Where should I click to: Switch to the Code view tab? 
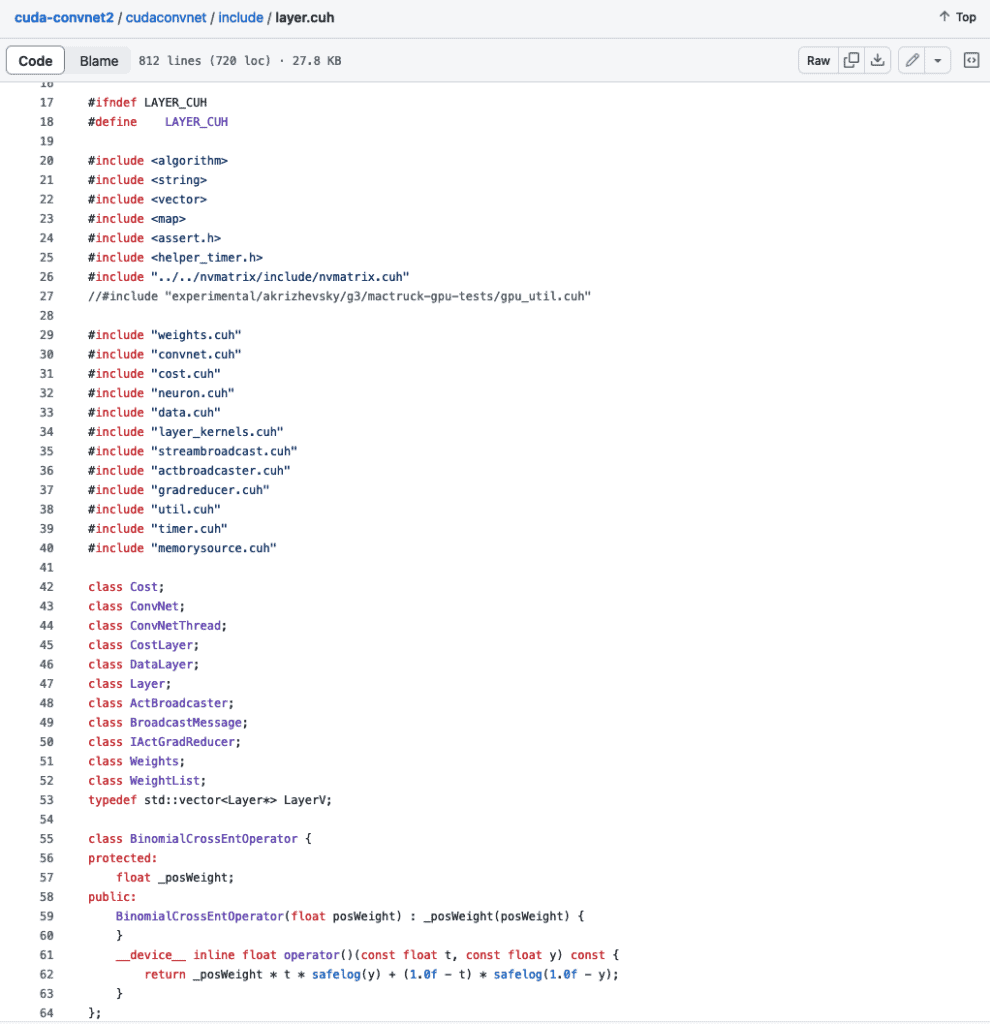36,61
